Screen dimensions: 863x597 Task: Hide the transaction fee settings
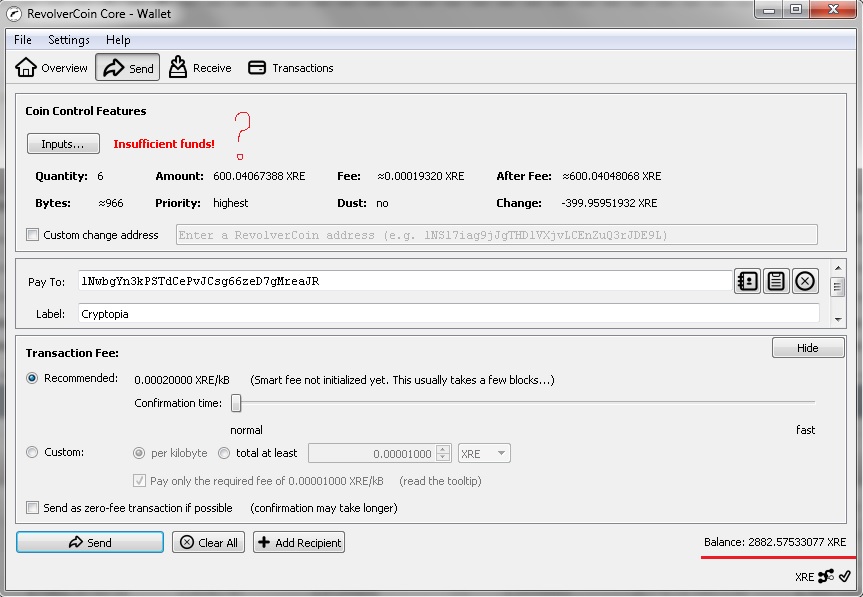[x=807, y=348]
